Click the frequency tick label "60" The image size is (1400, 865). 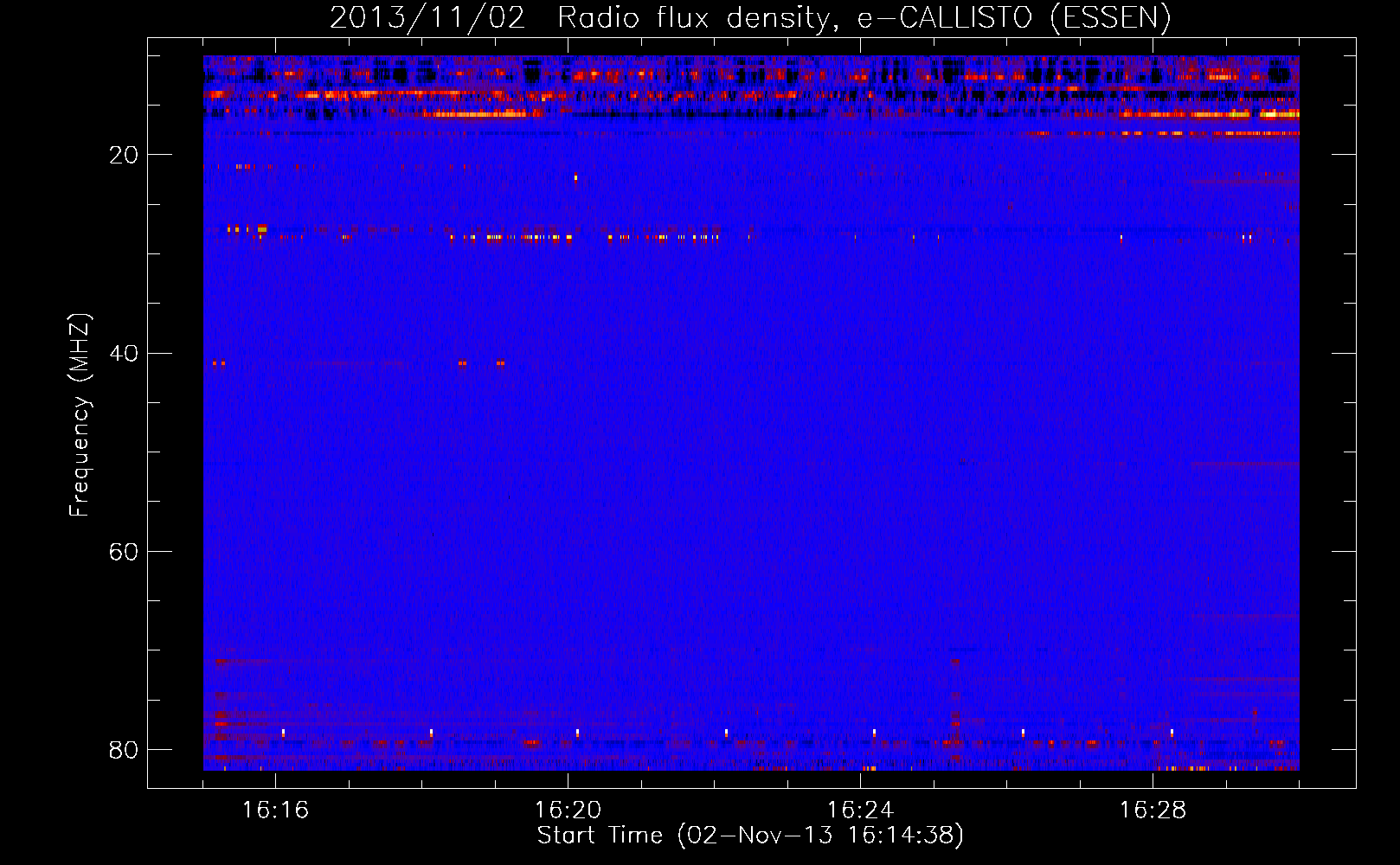(124, 551)
